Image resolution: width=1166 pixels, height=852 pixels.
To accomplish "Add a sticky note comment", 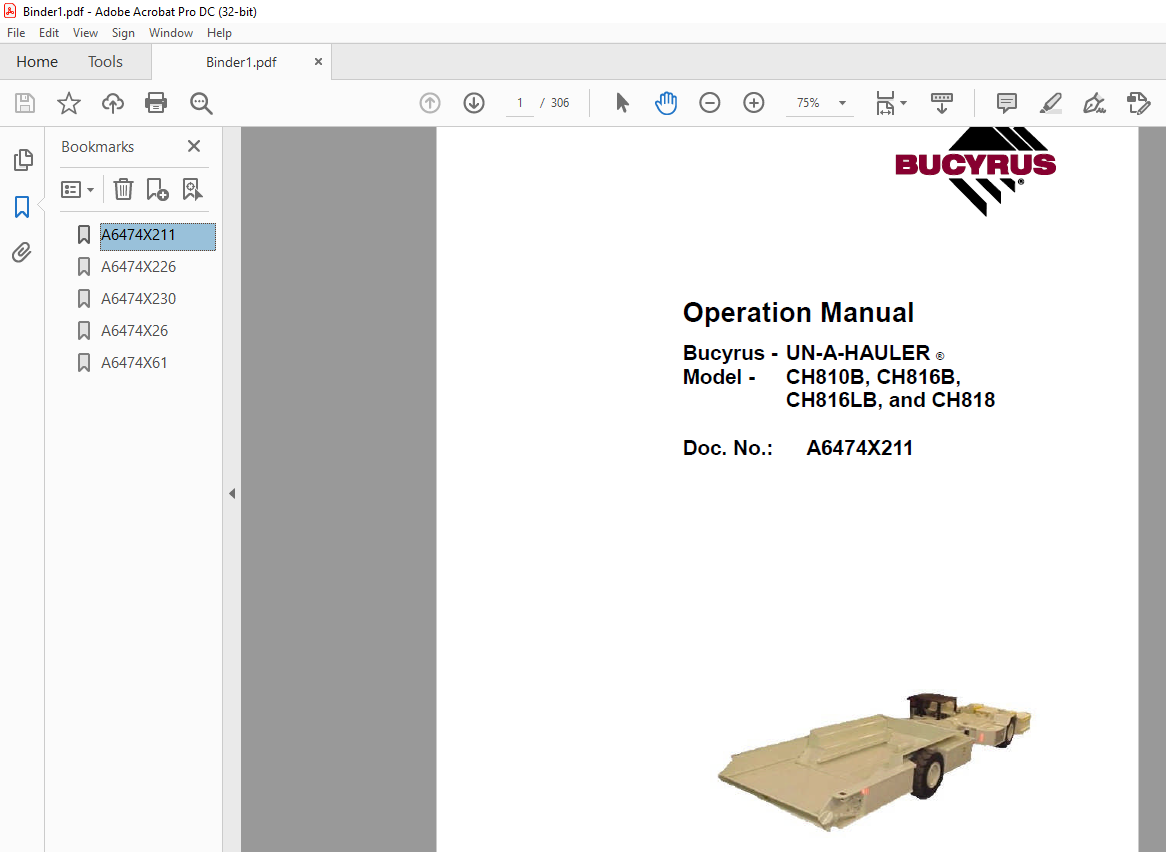I will pyautogui.click(x=1006, y=103).
